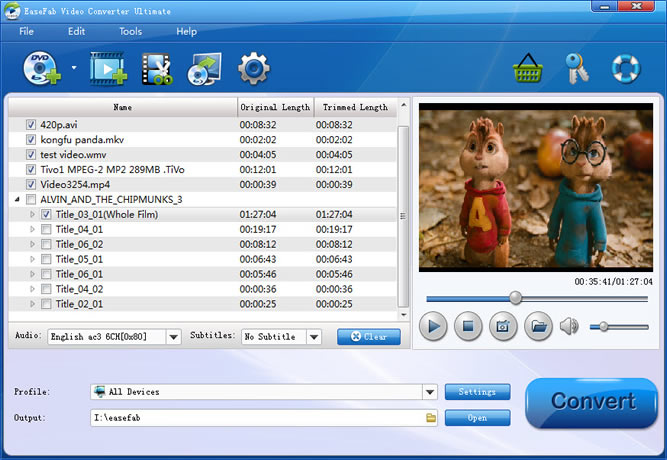Click the volume slider handle

(604, 327)
